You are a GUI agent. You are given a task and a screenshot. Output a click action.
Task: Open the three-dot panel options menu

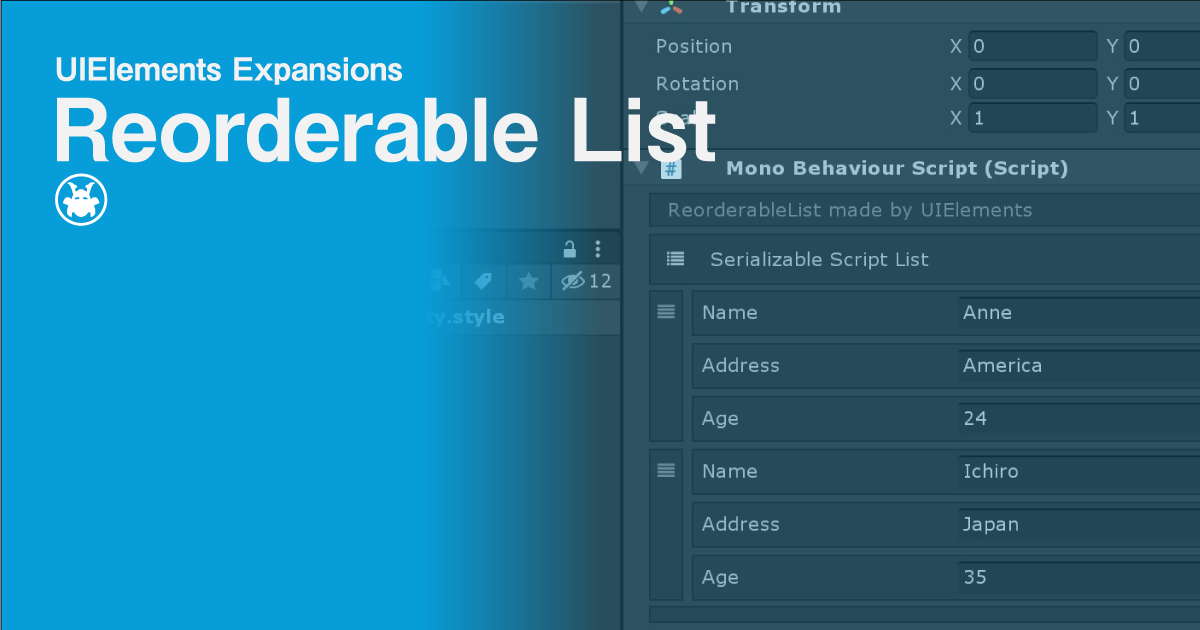click(x=598, y=249)
